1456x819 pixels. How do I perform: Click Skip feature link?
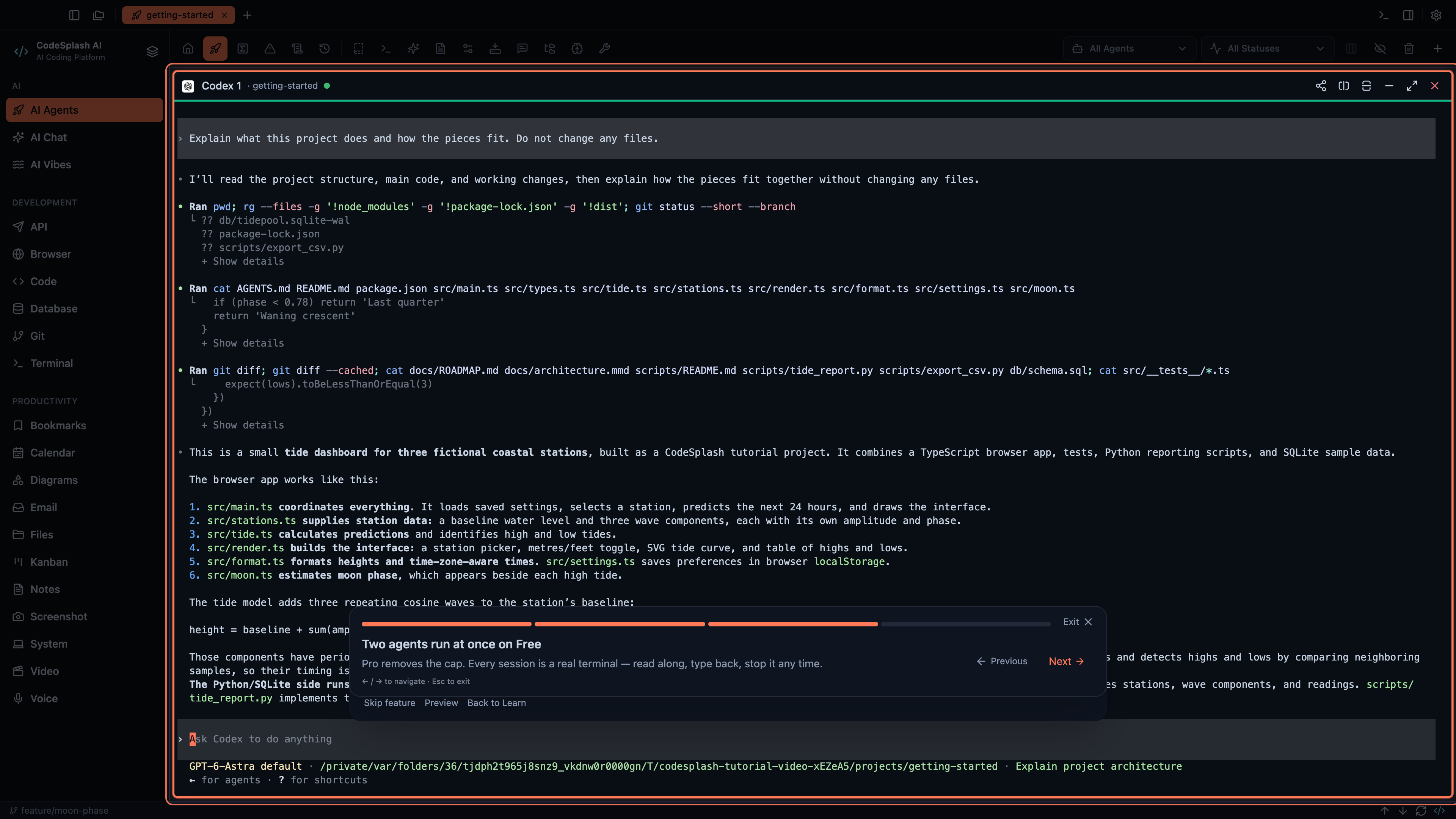point(389,703)
